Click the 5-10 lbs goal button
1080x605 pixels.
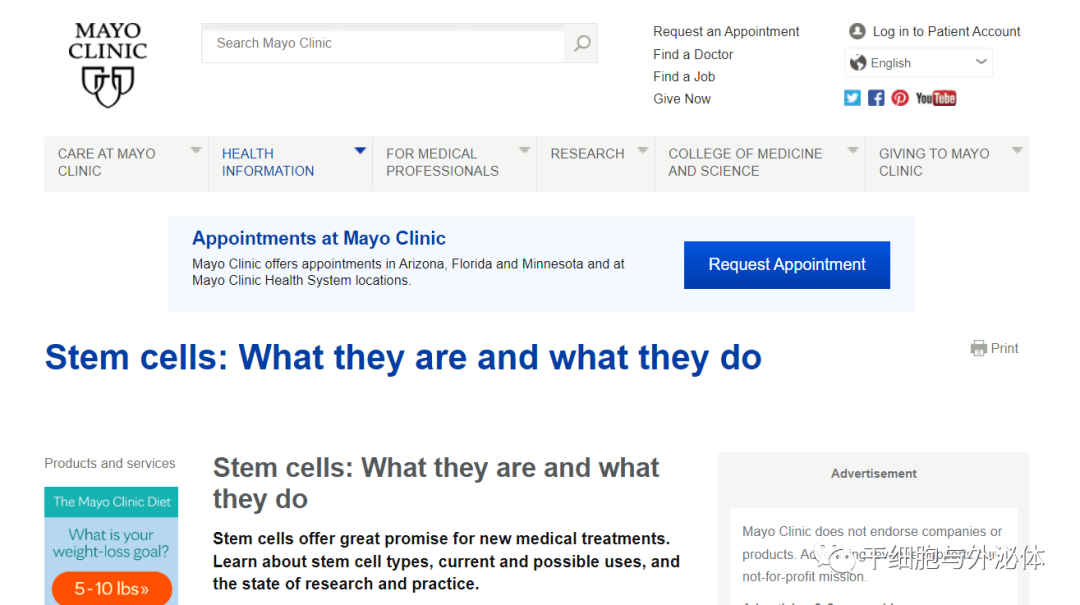(112, 588)
